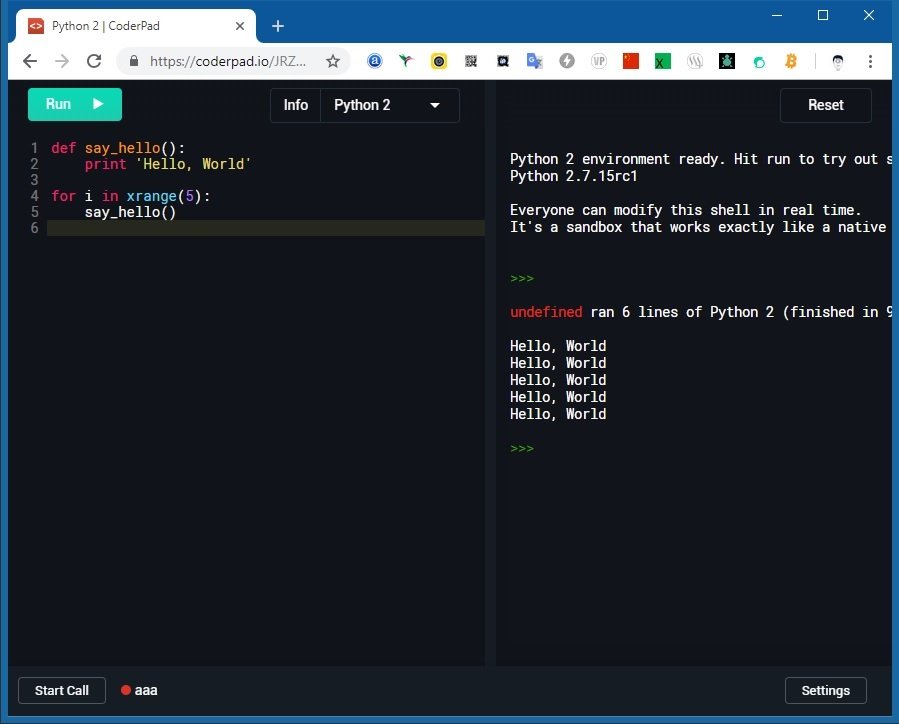
Task: Click the turtle extension icon
Action: coord(727,61)
